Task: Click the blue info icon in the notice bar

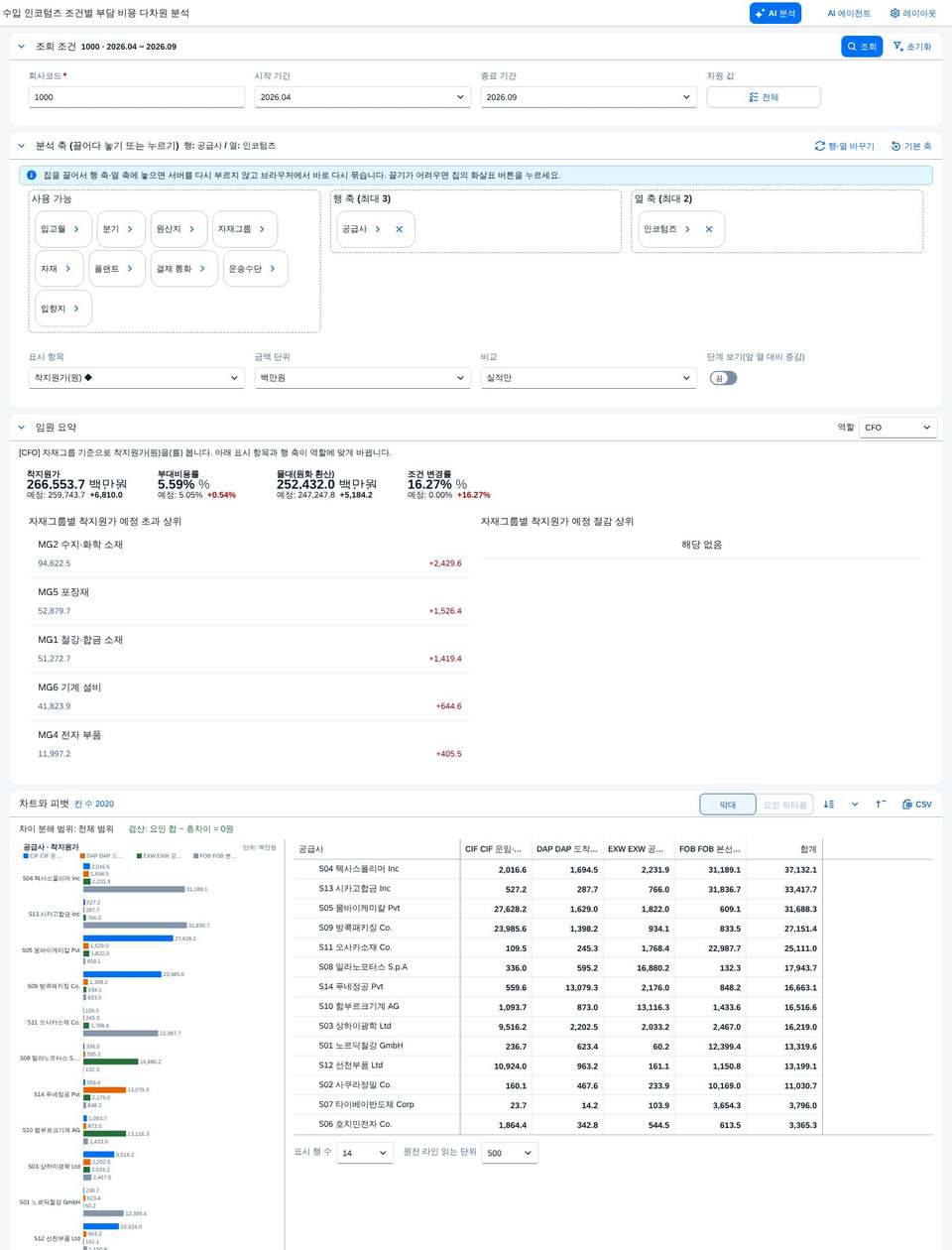Action: 32,176
